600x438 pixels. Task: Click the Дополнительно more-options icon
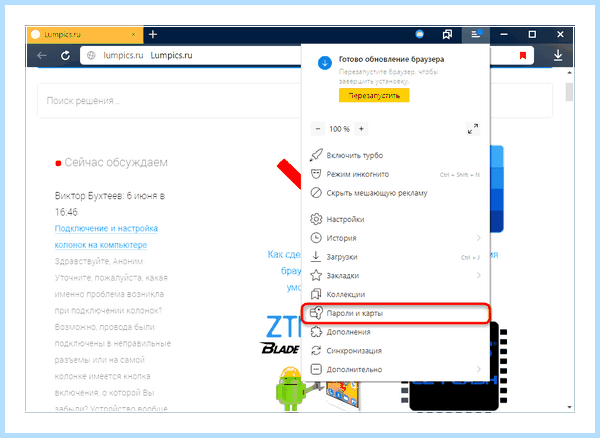tap(316, 369)
